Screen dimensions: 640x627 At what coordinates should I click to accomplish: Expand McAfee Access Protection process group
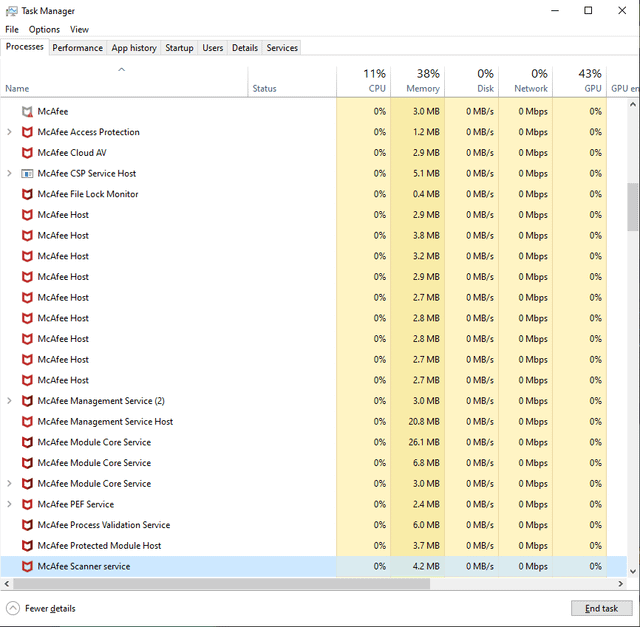click(x=9, y=132)
